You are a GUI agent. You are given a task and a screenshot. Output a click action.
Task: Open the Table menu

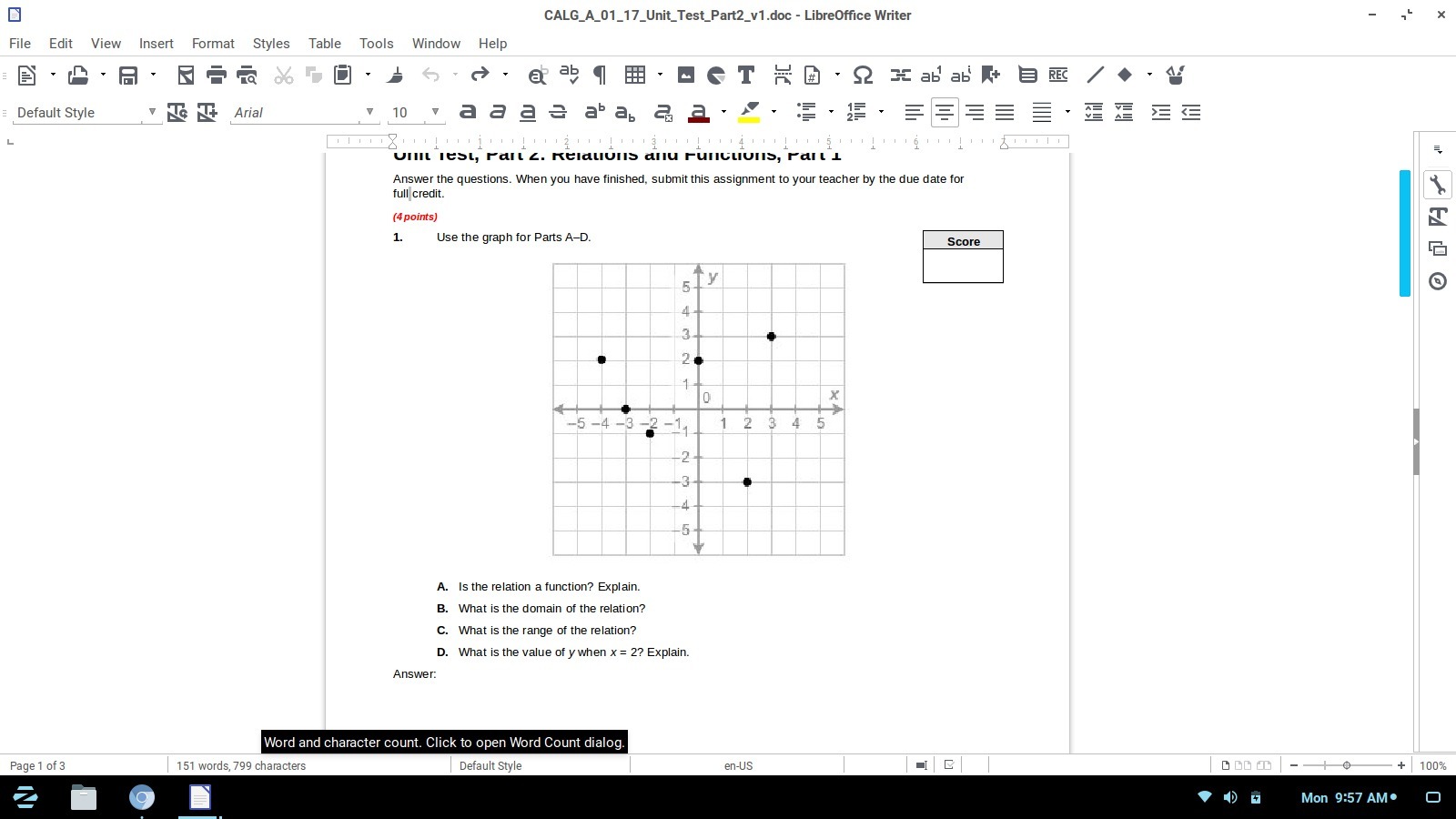click(325, 44)
